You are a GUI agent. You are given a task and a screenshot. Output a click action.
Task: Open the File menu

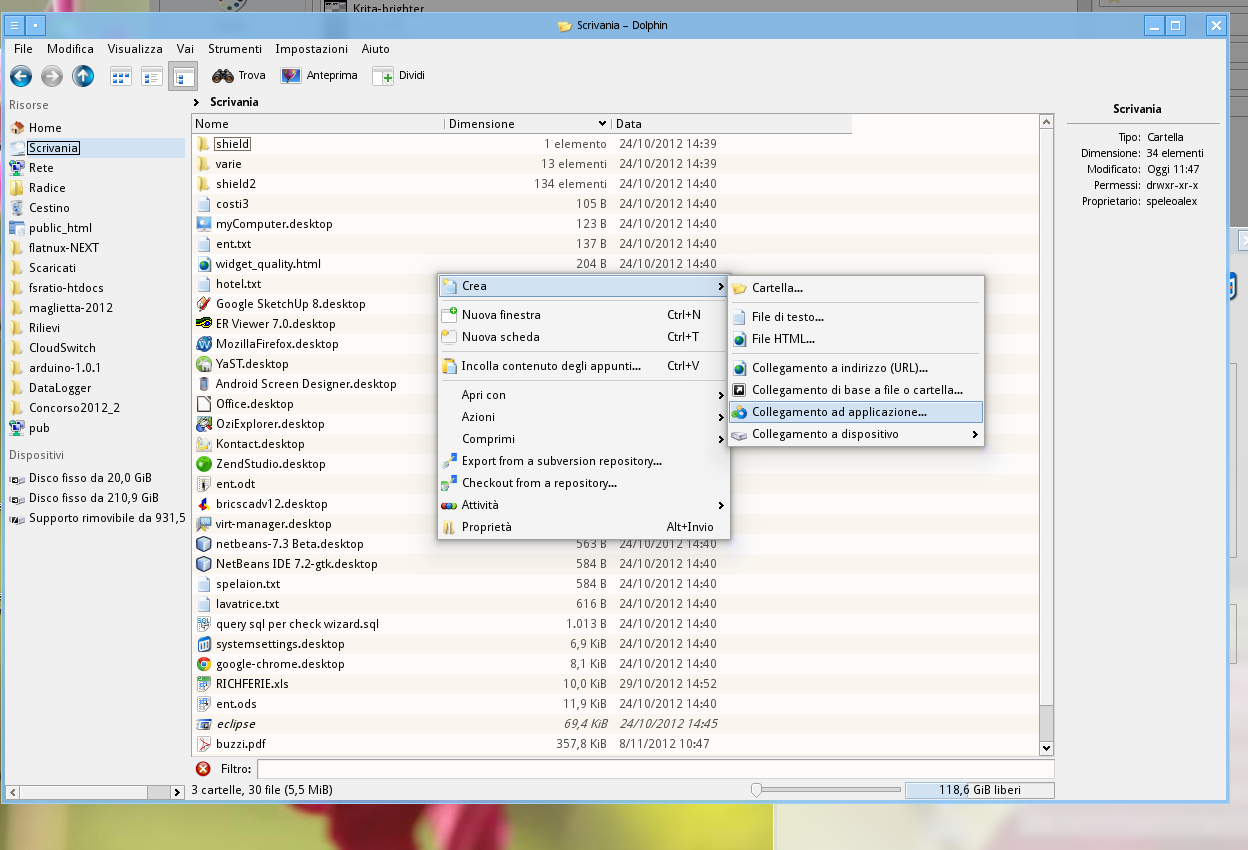pyautogui.click(x=23, y=49)
